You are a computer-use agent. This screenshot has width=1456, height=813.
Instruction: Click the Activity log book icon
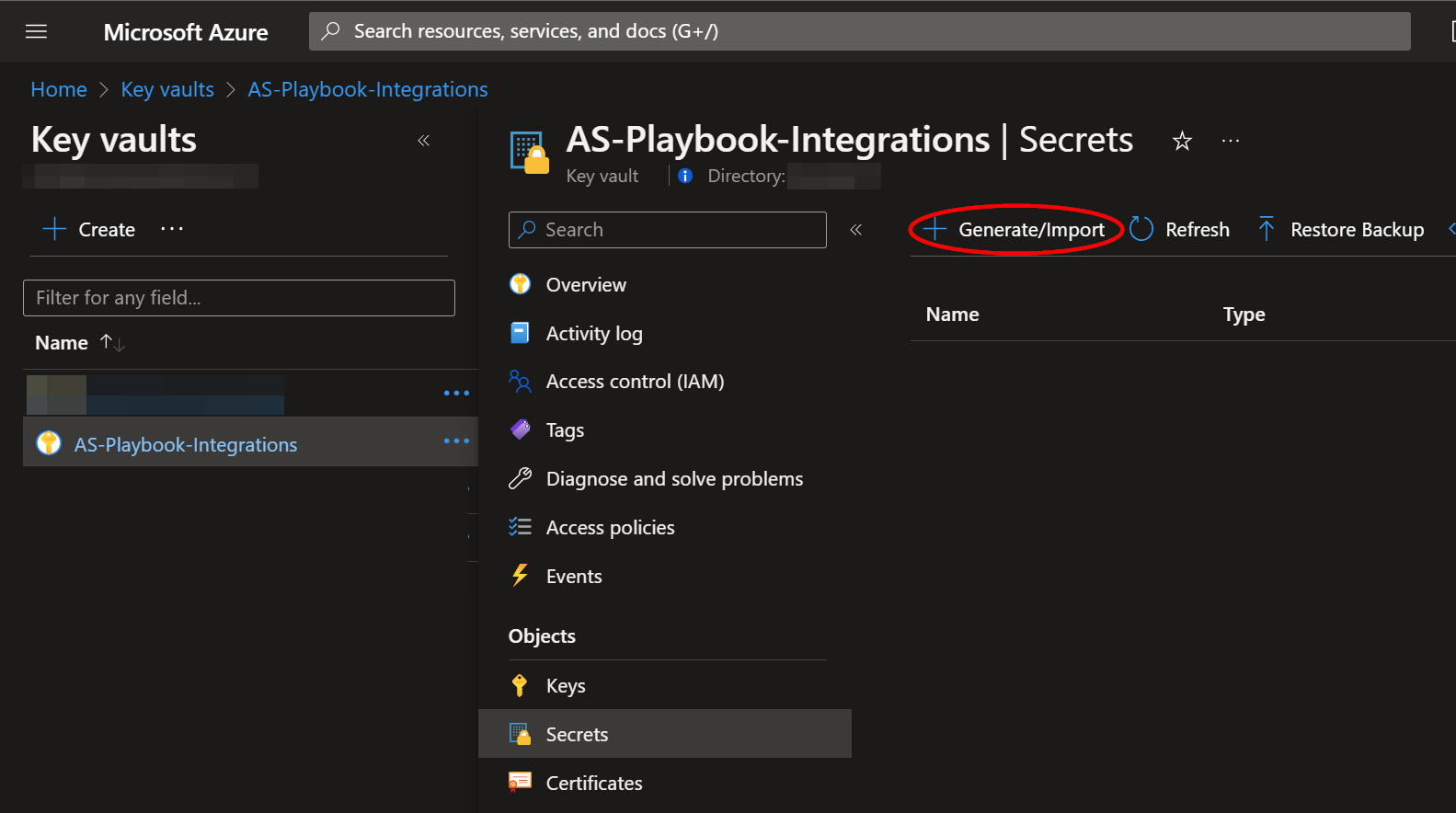(520, 333)
